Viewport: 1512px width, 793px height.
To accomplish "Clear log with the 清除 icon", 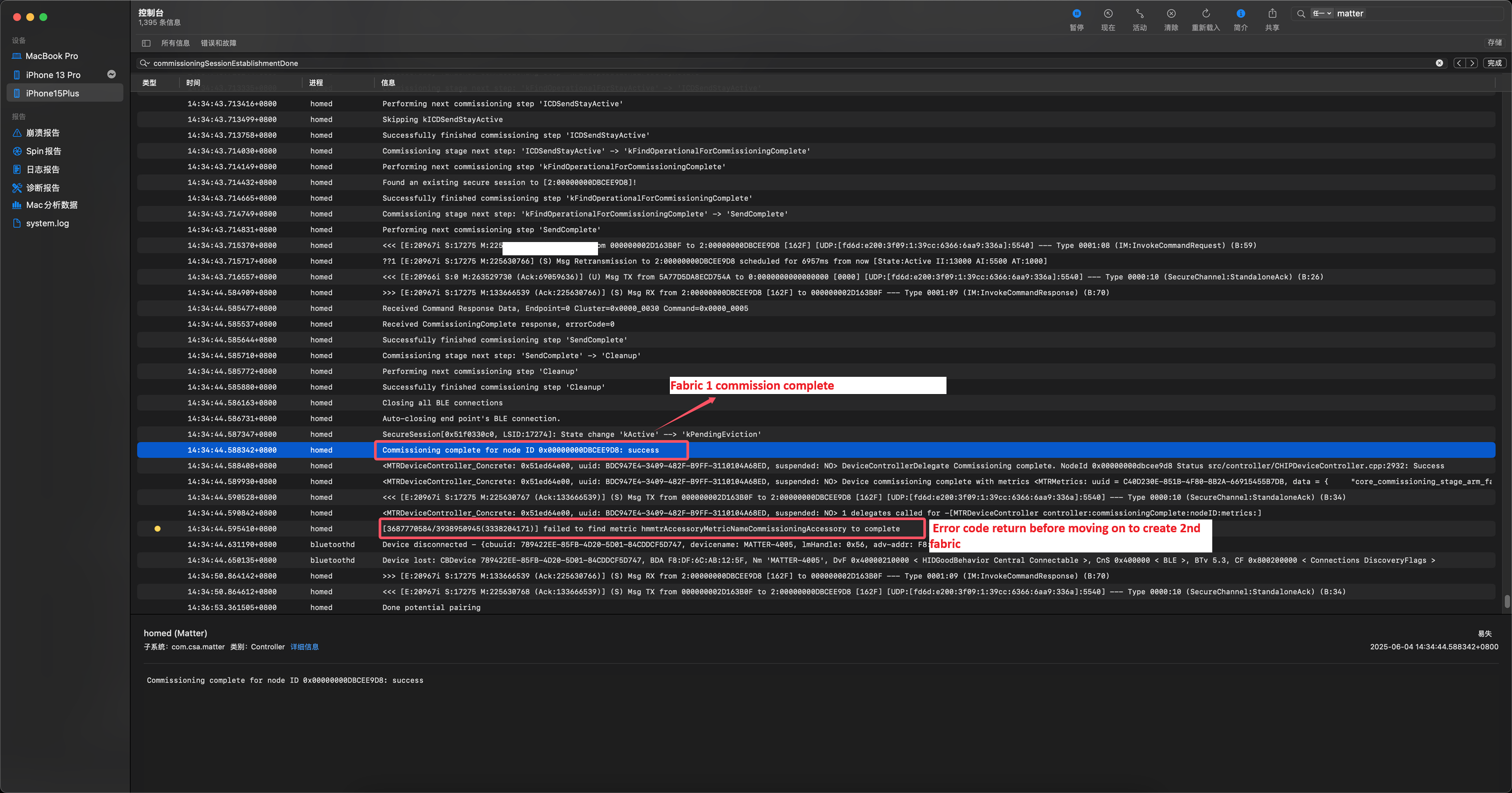I will click(x=1170, y=13).
